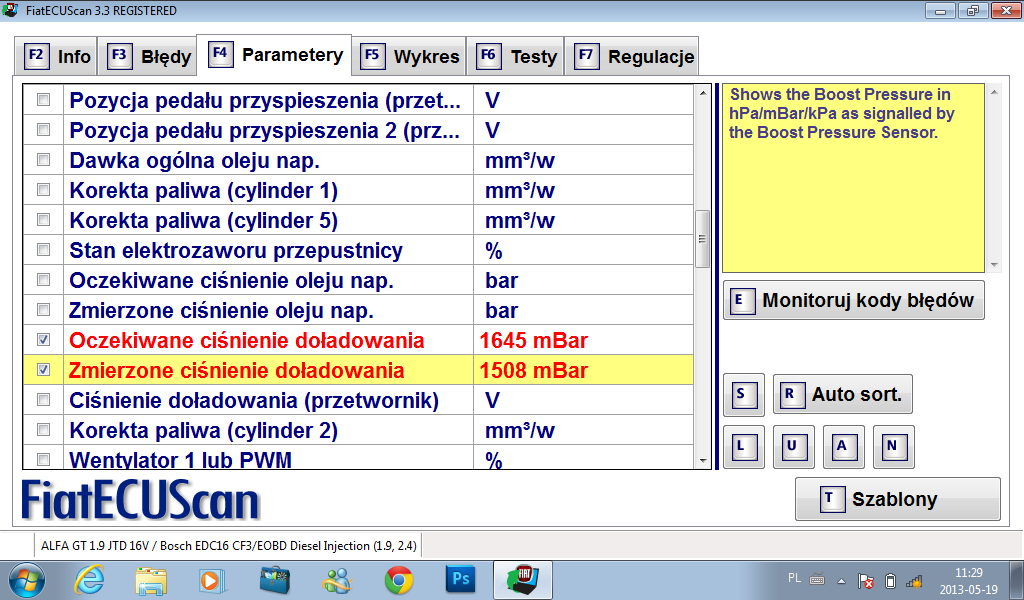Open the Regulacje tab
Screen dimensions: 1024x600
click(632, 56)
